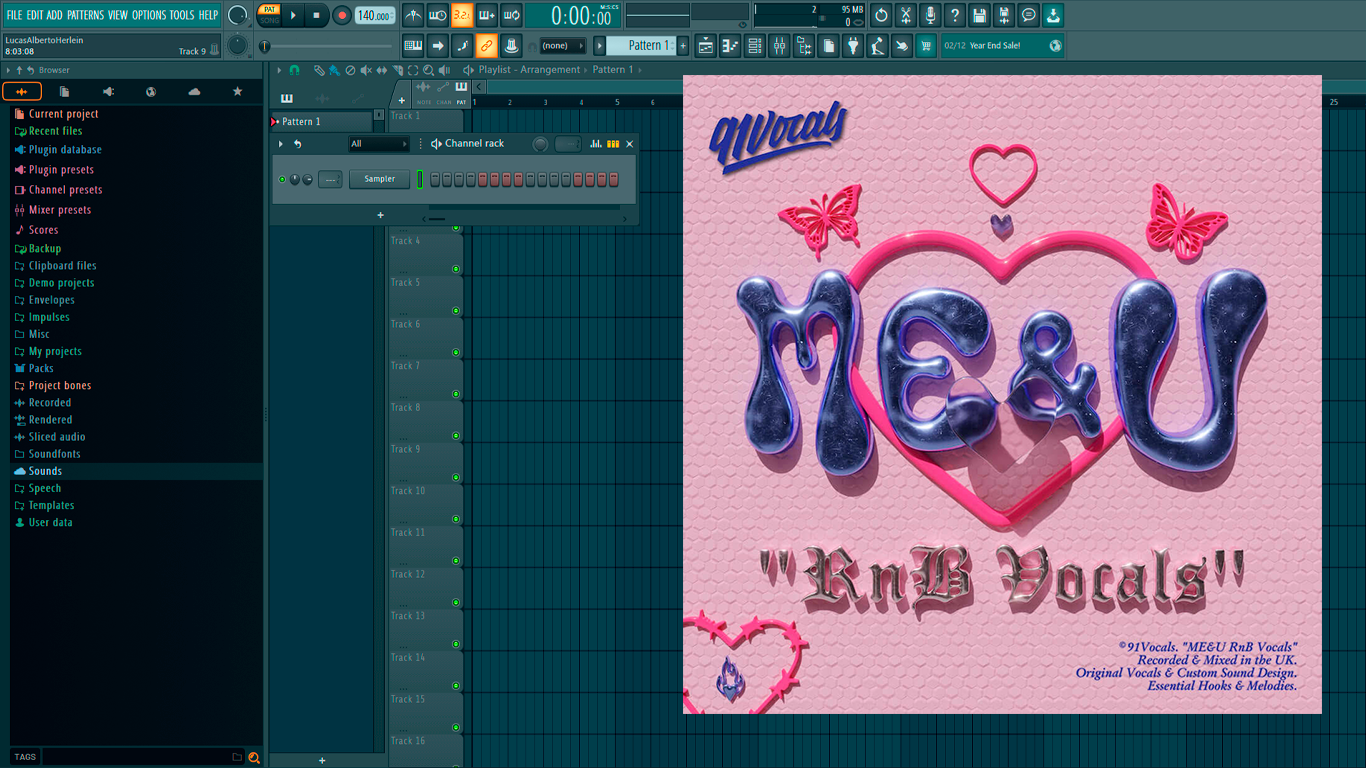Image resolution: width=1366 pixels, height=768 pixels.
Task: Open the EDIT menu
Action: pyautogui.click(x=35, y=15)
